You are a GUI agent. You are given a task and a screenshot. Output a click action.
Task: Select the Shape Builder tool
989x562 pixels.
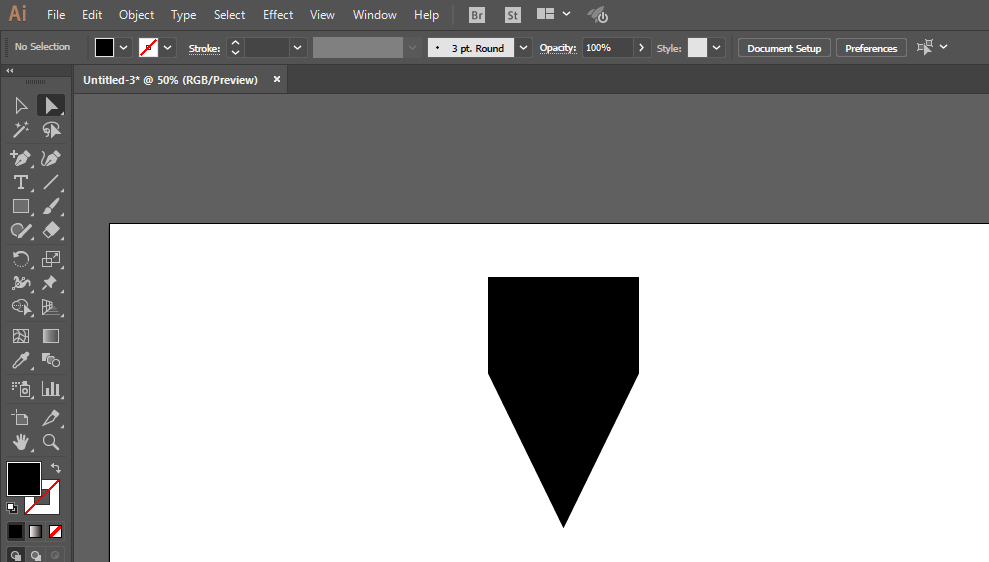(x=21, y=307)
